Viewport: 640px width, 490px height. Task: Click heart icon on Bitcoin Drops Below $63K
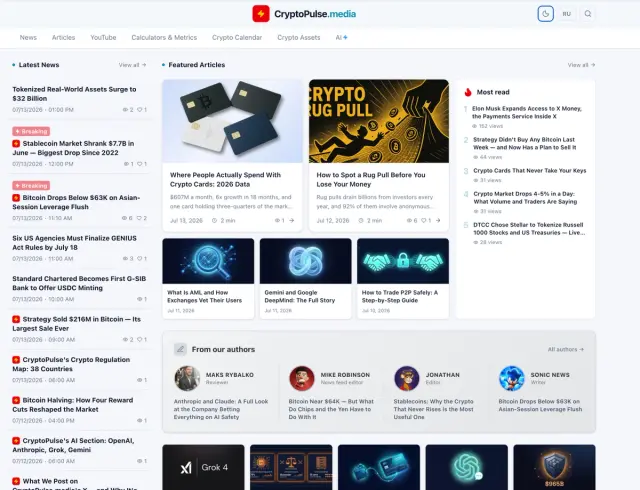pyautogui.click(x=139, y=218)
